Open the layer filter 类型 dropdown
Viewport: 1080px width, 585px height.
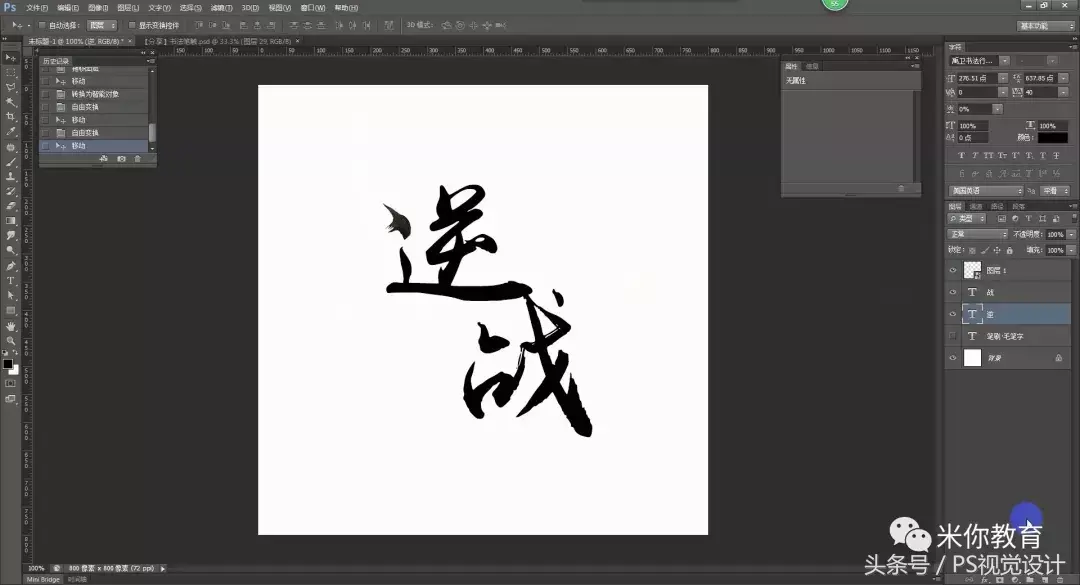(x=968, y=218)
